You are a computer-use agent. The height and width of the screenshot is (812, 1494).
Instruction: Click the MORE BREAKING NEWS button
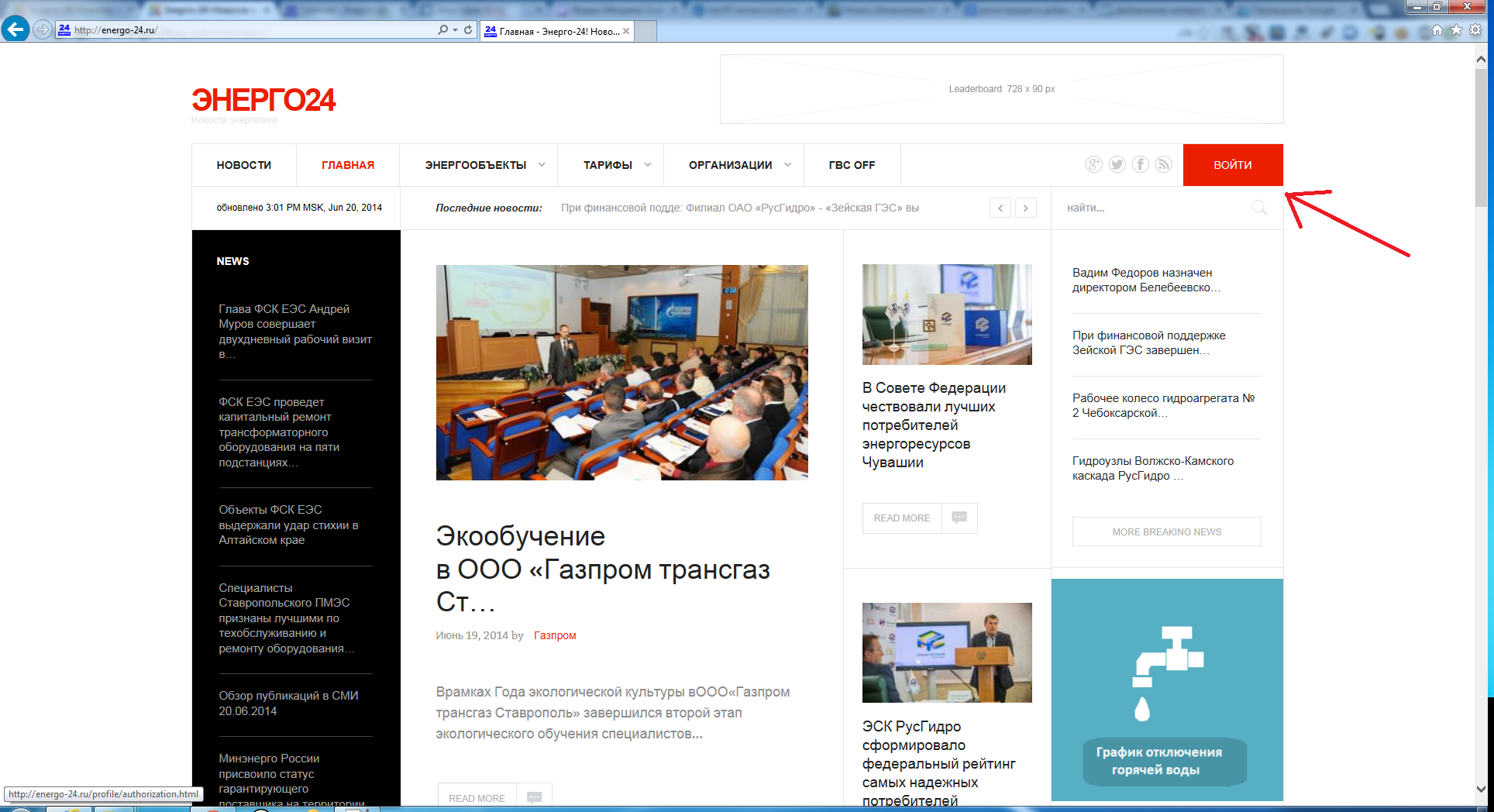click(x=1166, y=532)
